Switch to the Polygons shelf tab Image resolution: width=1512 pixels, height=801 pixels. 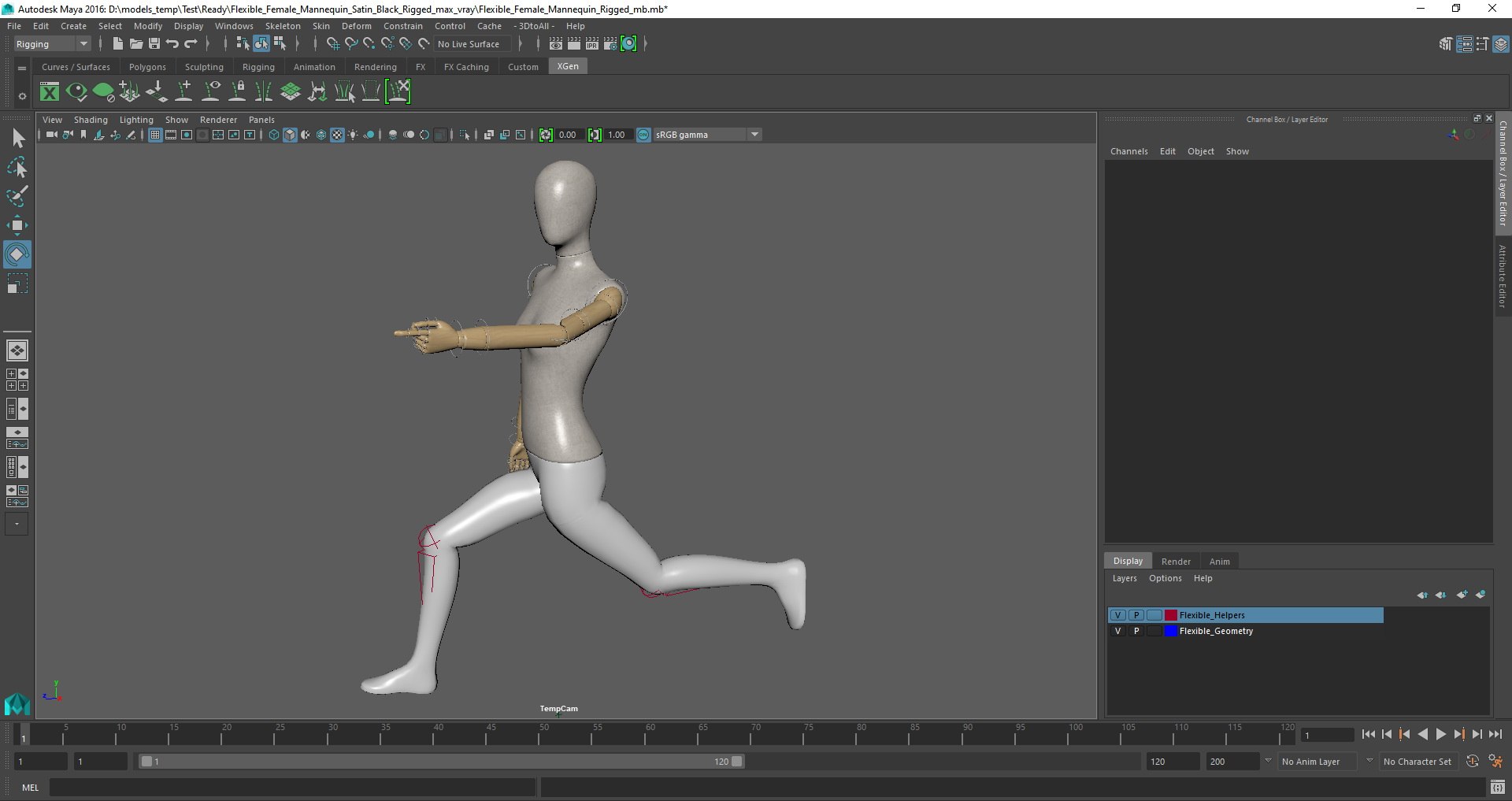(x=147, y=67)
